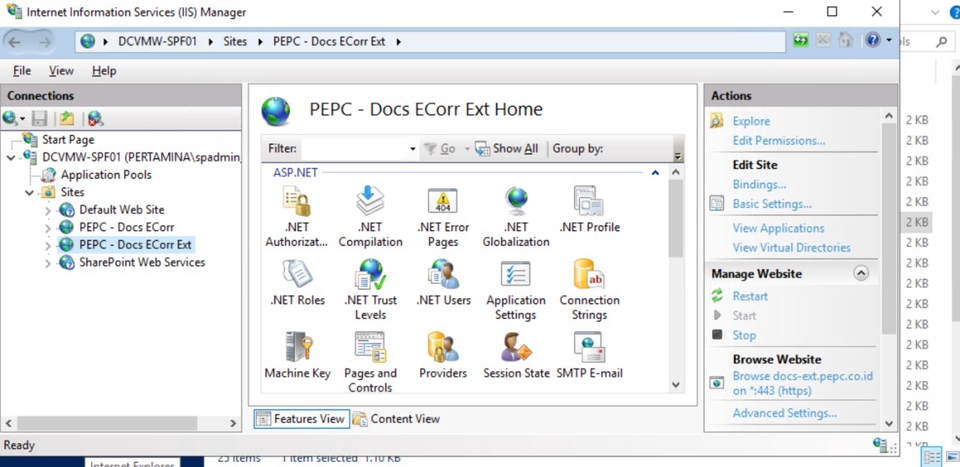Image resolution: width=960 pixels, height=467 pixels.
Task: Open the Filter dropdown arrow
Action: coord(412,149)
